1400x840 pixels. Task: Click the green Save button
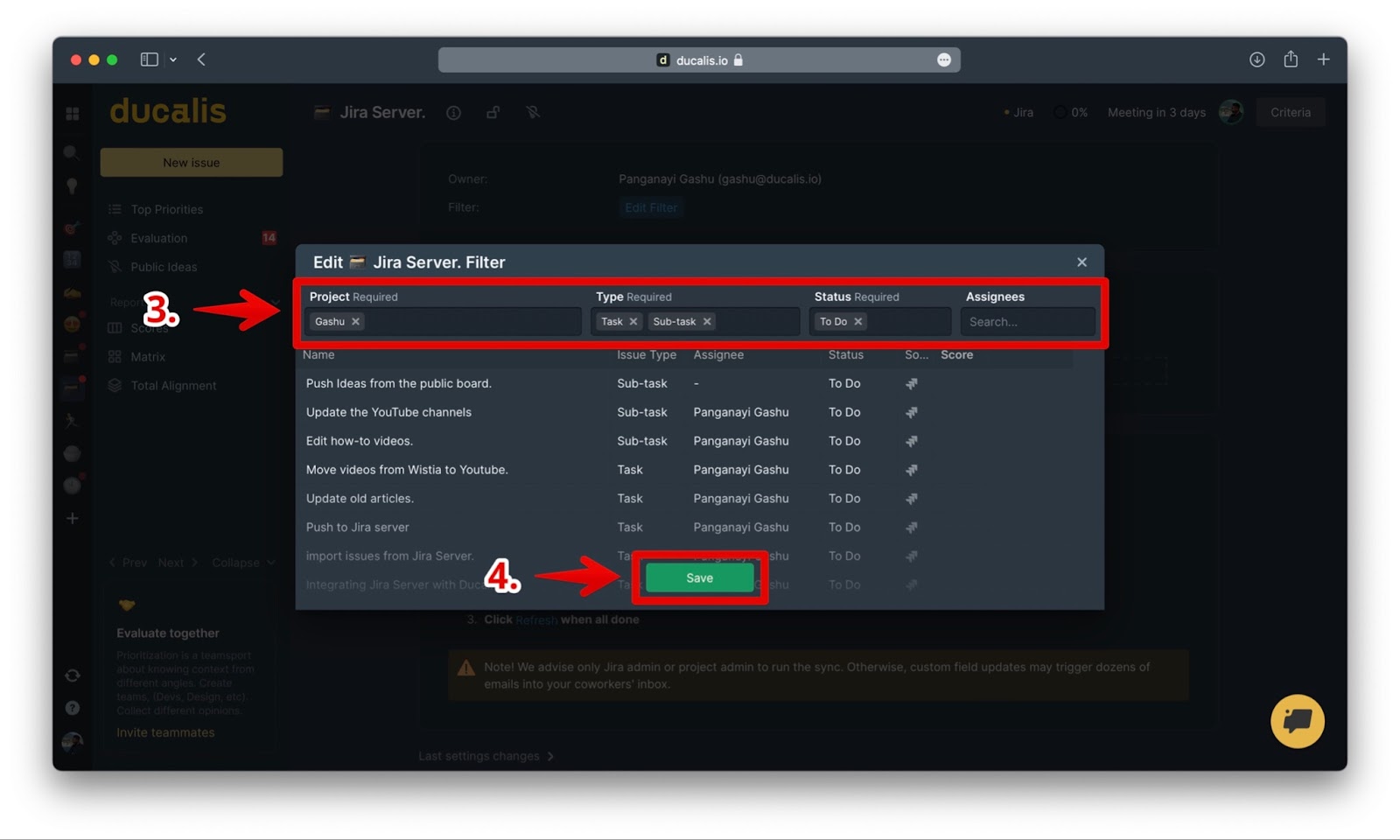(x=699, y=577)
